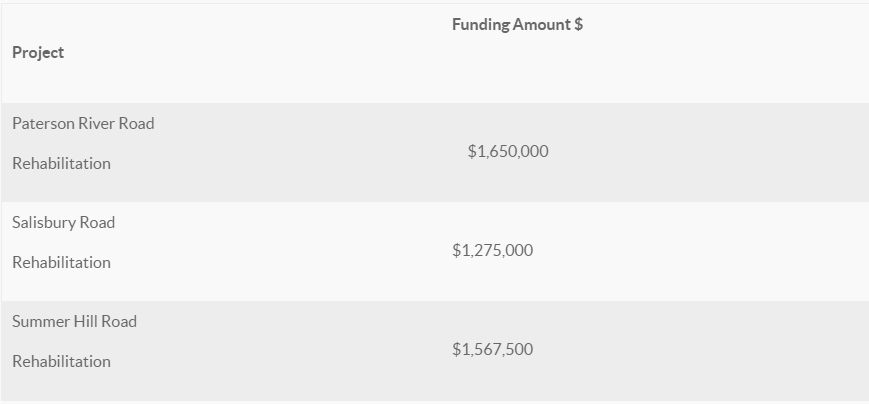Select the Summer Hill Road text
The height and width of the screenshot is (404, 869).
click(74, 321)
